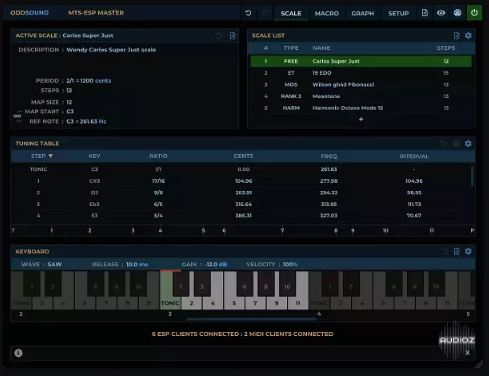Click the info icon at bottom left
This screenshot has width=489, height=376.
click(x=18, y=353)
